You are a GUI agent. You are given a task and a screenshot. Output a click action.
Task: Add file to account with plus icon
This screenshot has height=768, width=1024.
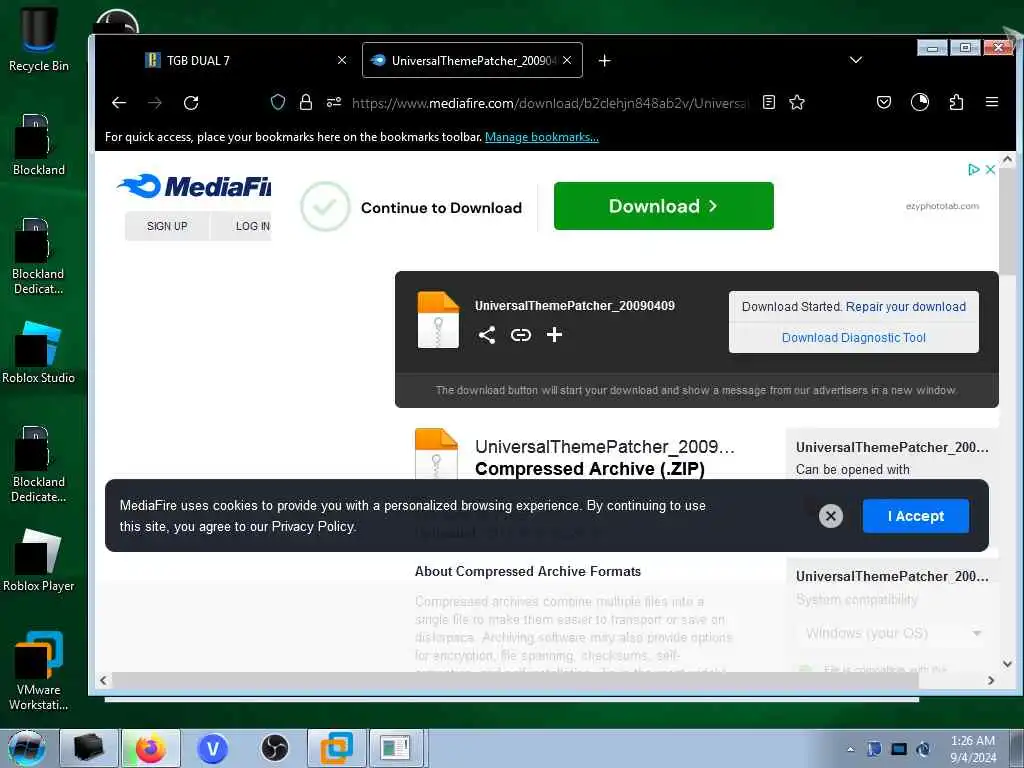[554, 335]
